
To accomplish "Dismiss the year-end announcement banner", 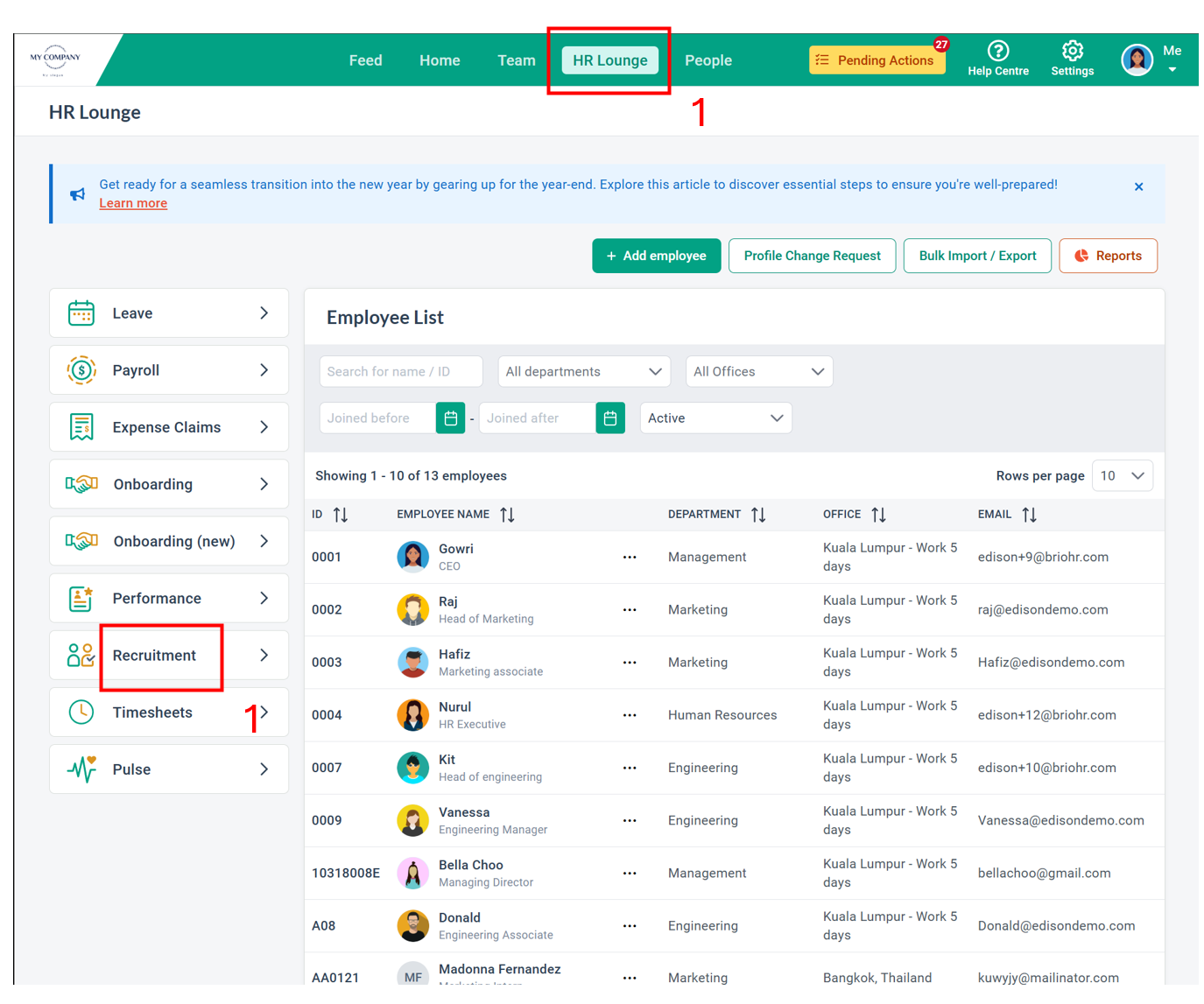I will (x=1138, y=186).
